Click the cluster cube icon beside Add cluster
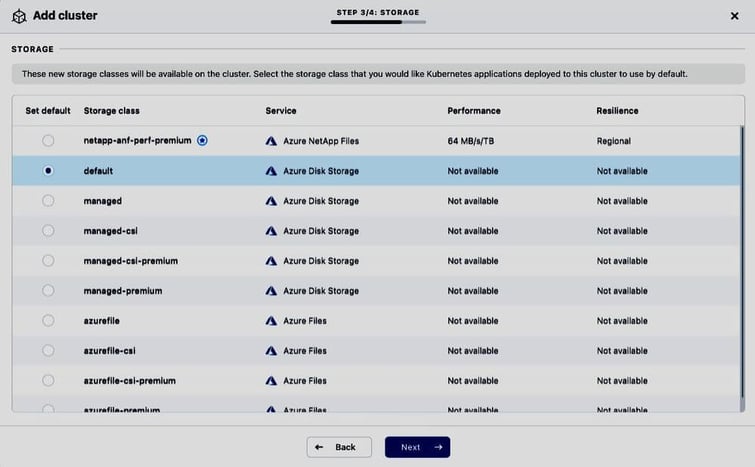This screenshot has width=755, height=467. coord(19,16)
